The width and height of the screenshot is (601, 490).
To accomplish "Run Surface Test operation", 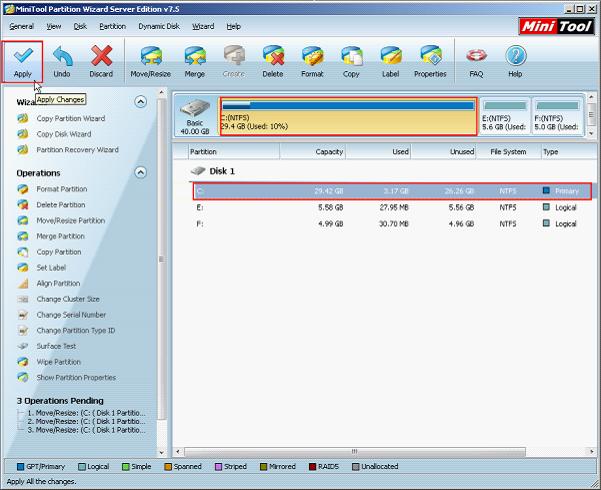I will (56, 346).
